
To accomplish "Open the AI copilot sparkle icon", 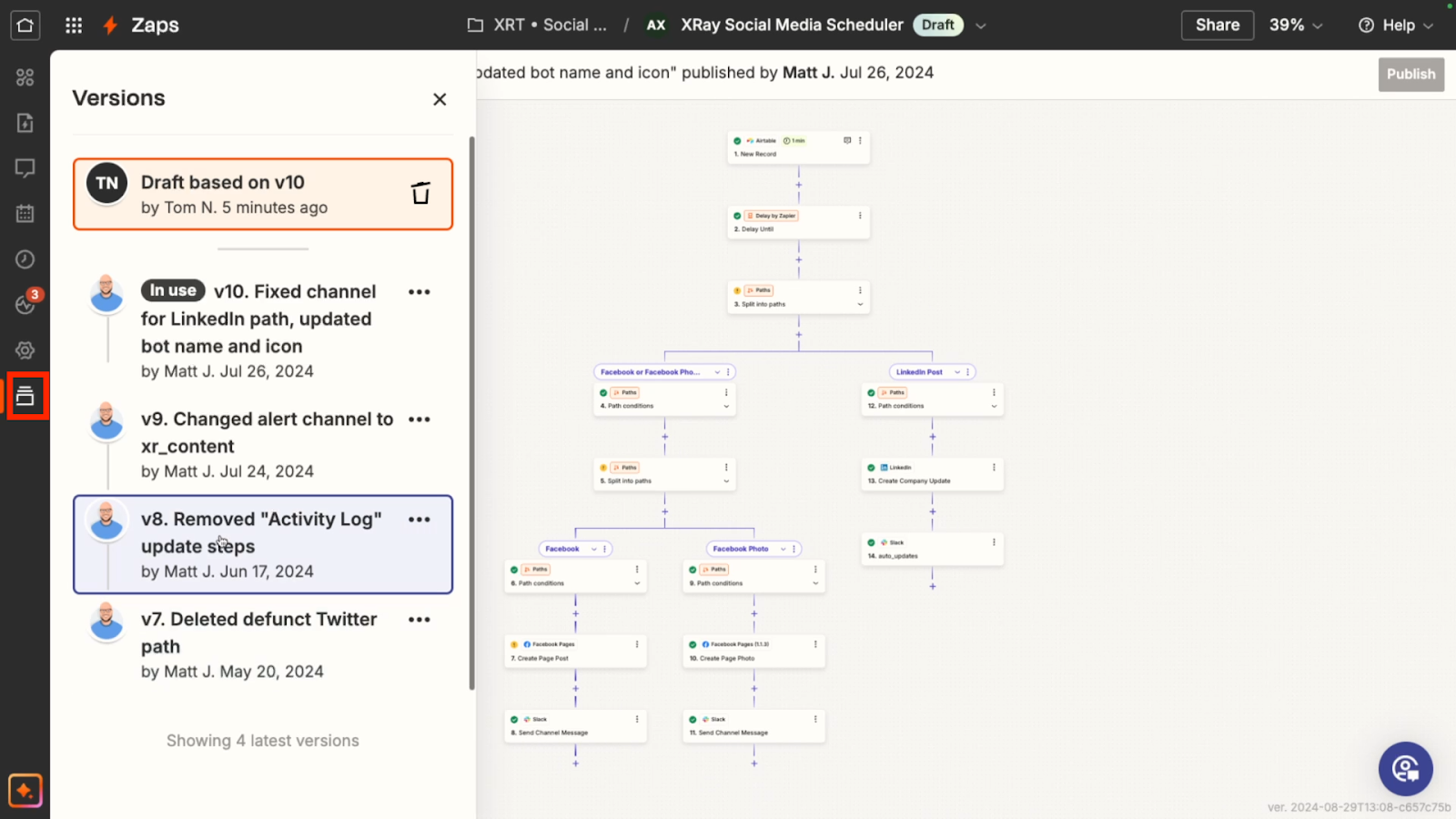I will [x=25, y=791].
